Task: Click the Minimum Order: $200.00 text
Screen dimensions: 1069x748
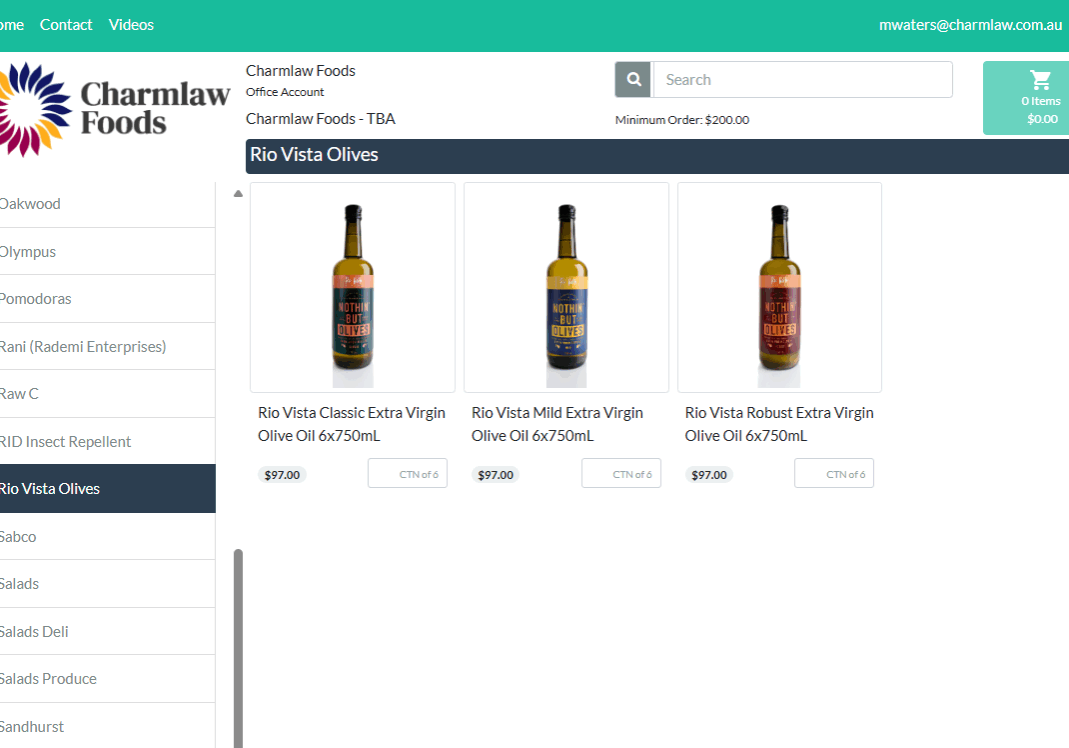Action: [x=682, y=120]
